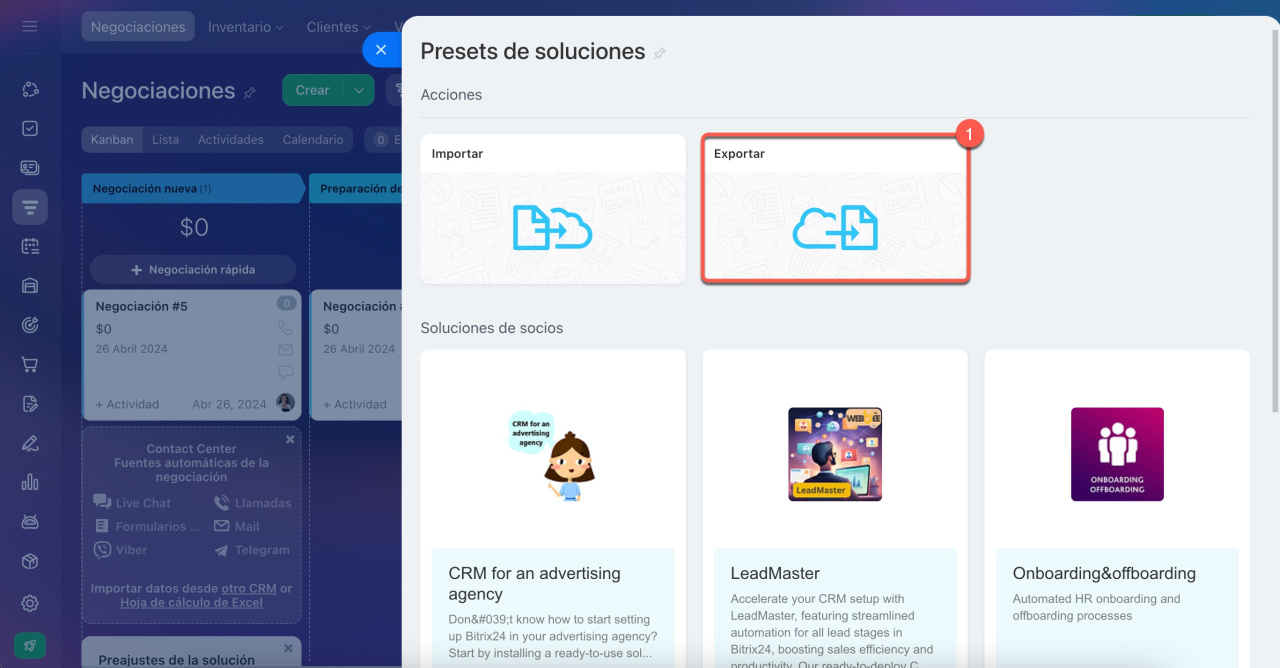Viewport: 1280px width, 668px height.
Task: Add Actividad on Negociación #5 card
Action: point(127,405)
